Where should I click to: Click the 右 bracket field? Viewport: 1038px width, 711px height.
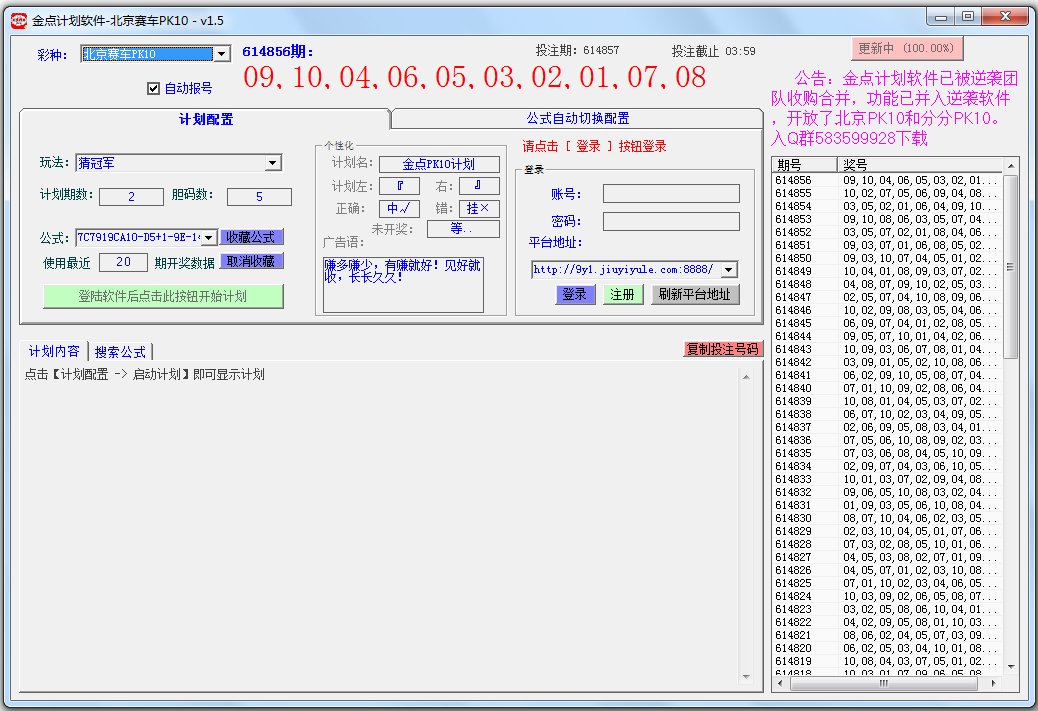(x=479, y=186)
